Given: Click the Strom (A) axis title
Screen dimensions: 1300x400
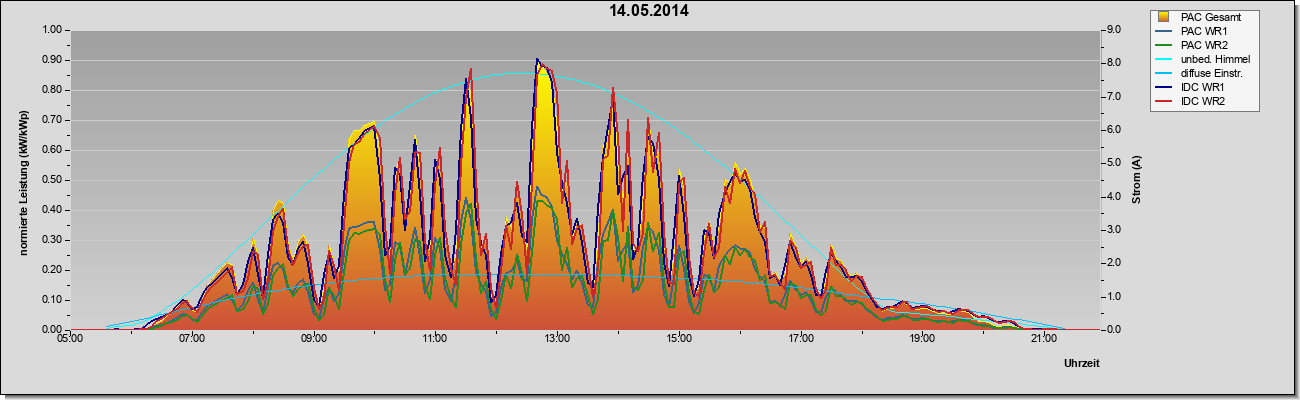Looking at the screenshot, I should point(1137,180).
